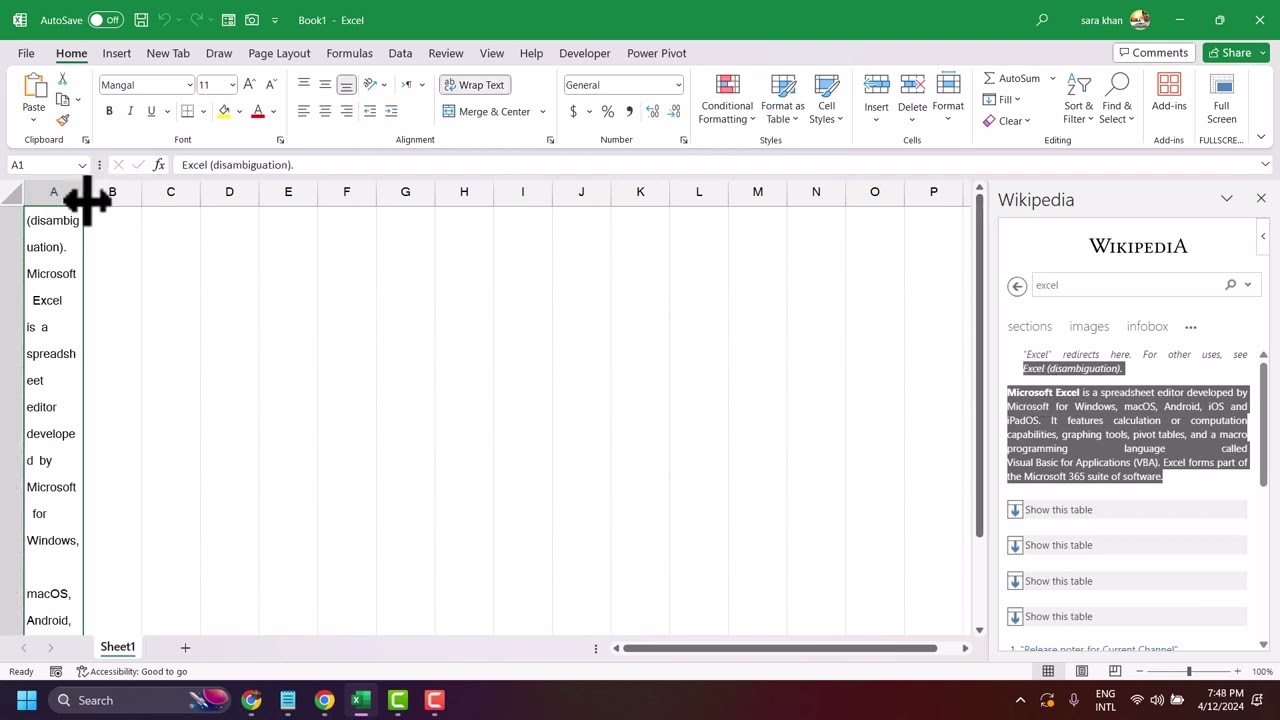This screenshot has height=720, width=1280.
Task: Select column D header
Action: coord(229,192)
